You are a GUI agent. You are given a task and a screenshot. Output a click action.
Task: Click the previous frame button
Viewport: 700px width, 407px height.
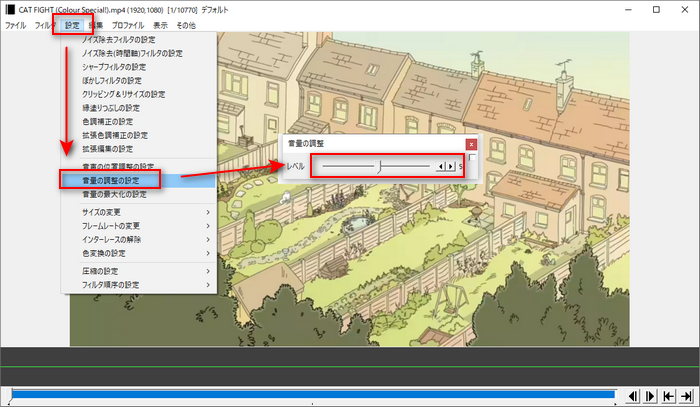(x=633, y=396)
